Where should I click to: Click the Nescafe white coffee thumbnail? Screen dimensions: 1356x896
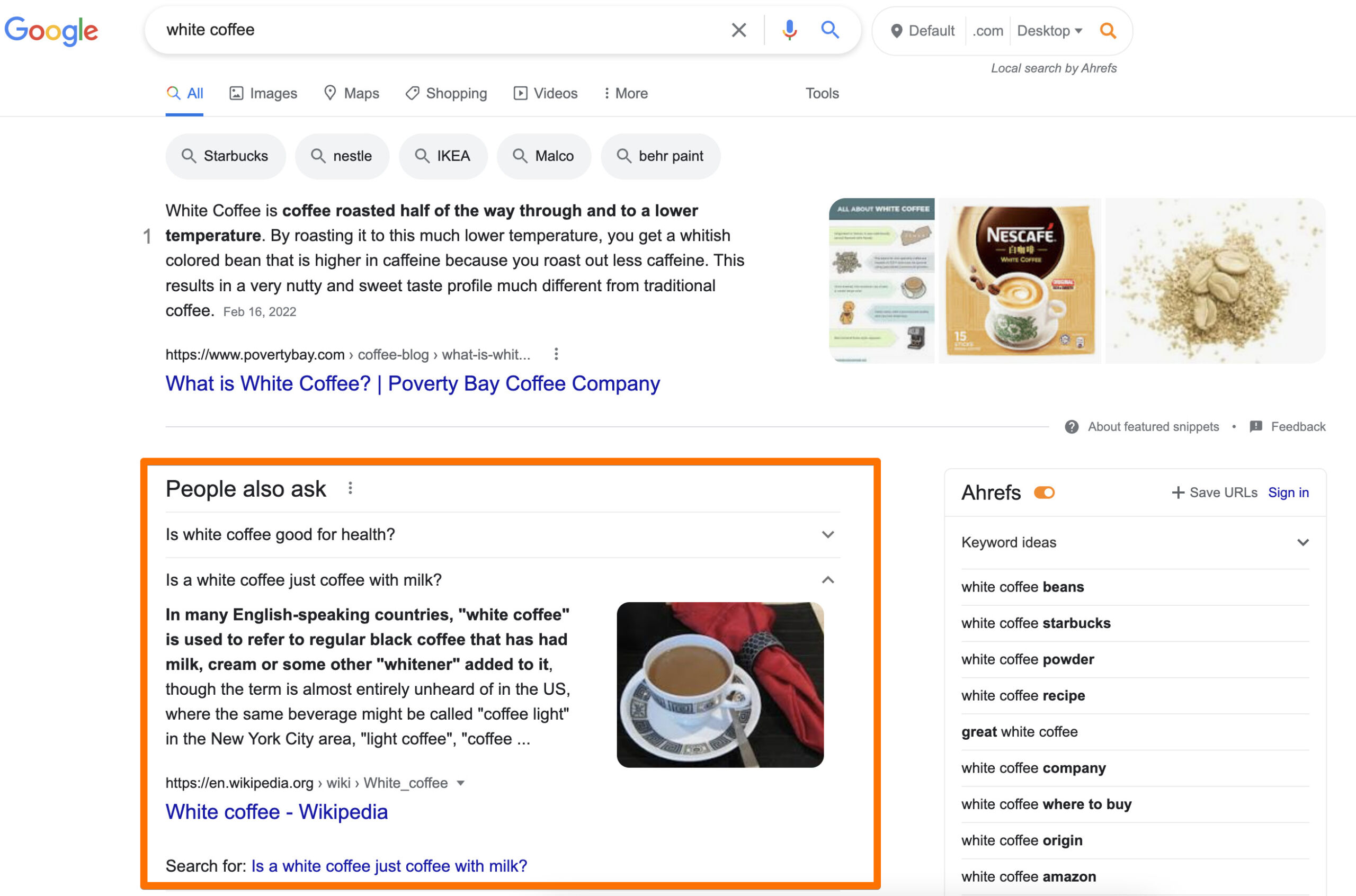[1020, 281]
